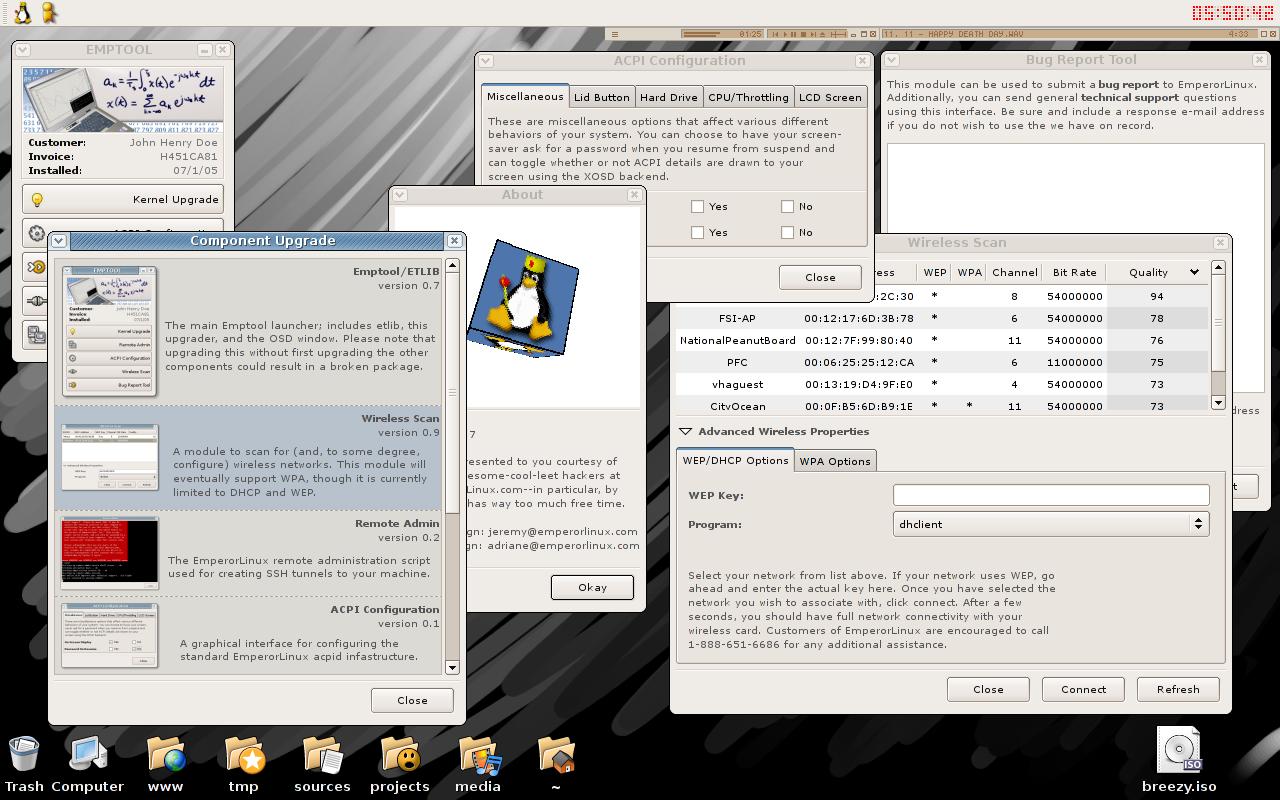The width and height of the screenshot is (1280, 800).
Task: Click Refresh in Wireless Scan
Action: [x=1178, y=689]
